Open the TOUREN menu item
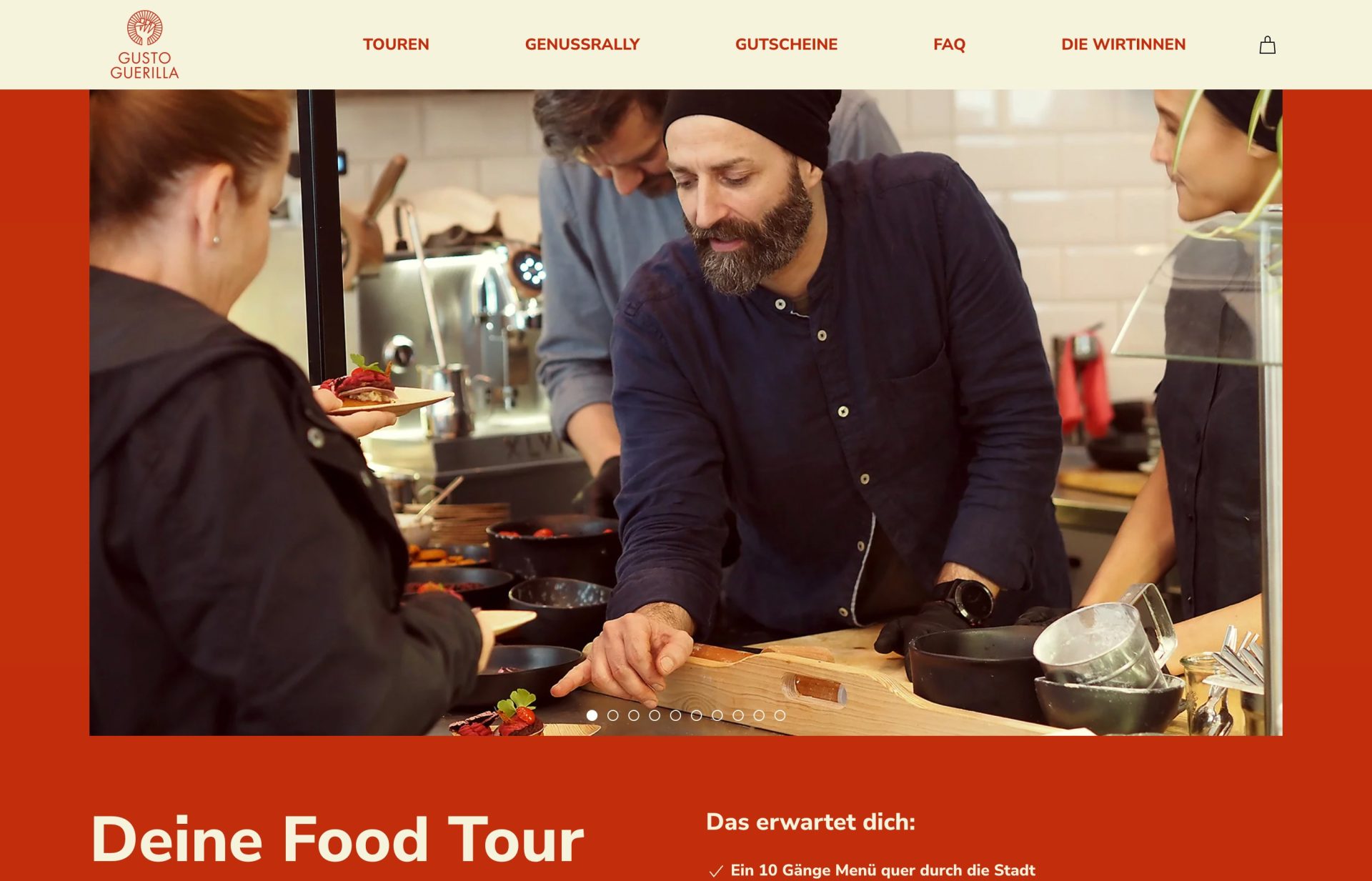Image resolution: width=1372 pixels, height=881 pixels. point(396,44)
